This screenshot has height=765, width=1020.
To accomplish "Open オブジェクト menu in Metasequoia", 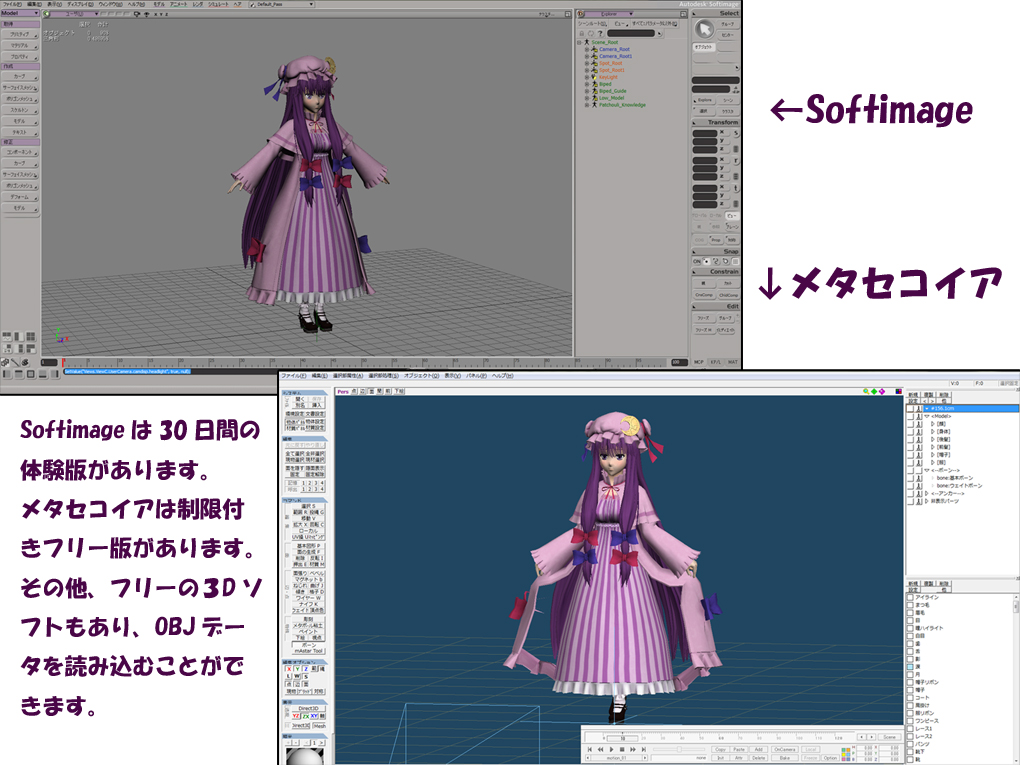I will click(422, 376).
